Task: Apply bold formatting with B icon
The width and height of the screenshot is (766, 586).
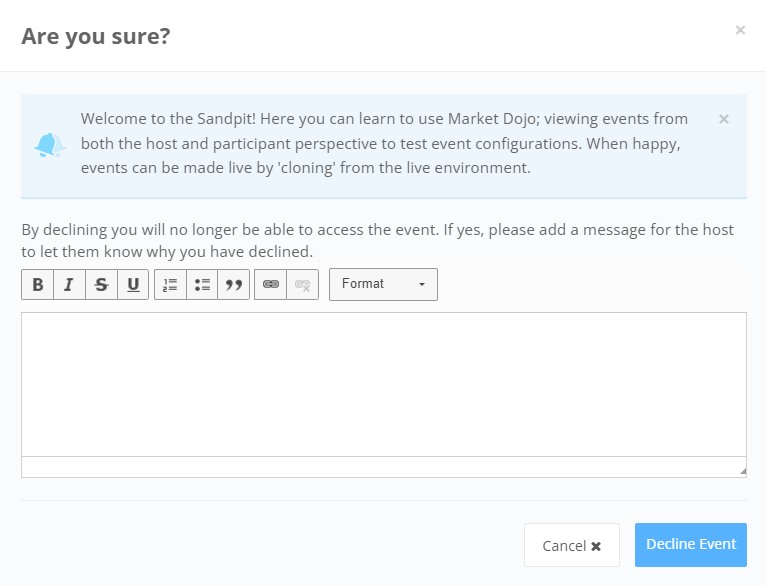Action: click(x=38, y=284)
